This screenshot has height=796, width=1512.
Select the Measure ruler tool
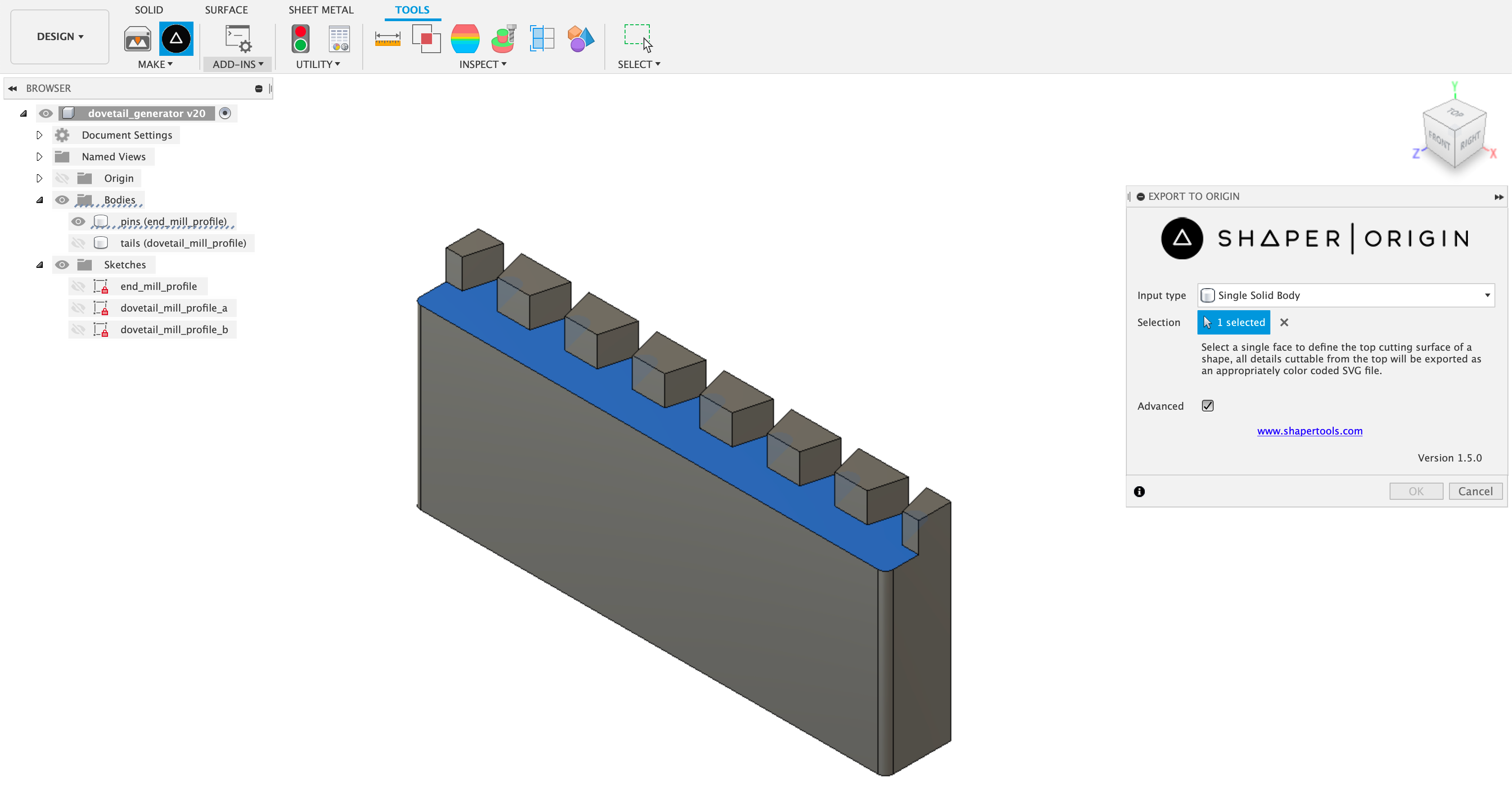[387, 39]
